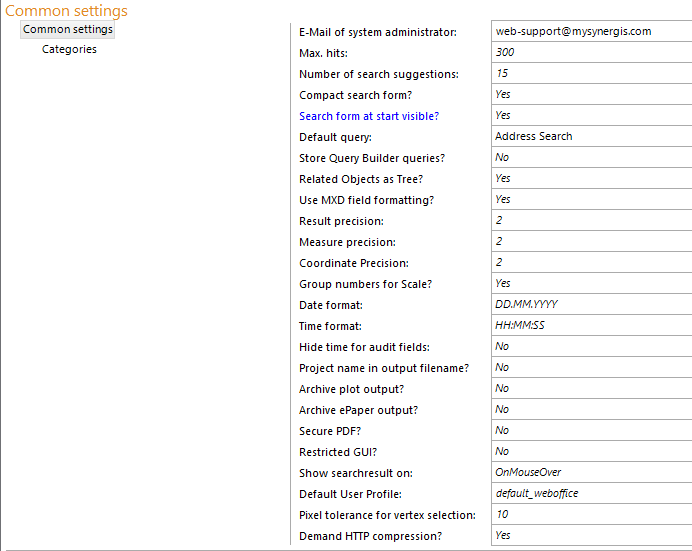Viewport: 692px width, 551px height.
Task: Toggle the Compact search form value
Action: 590,94
